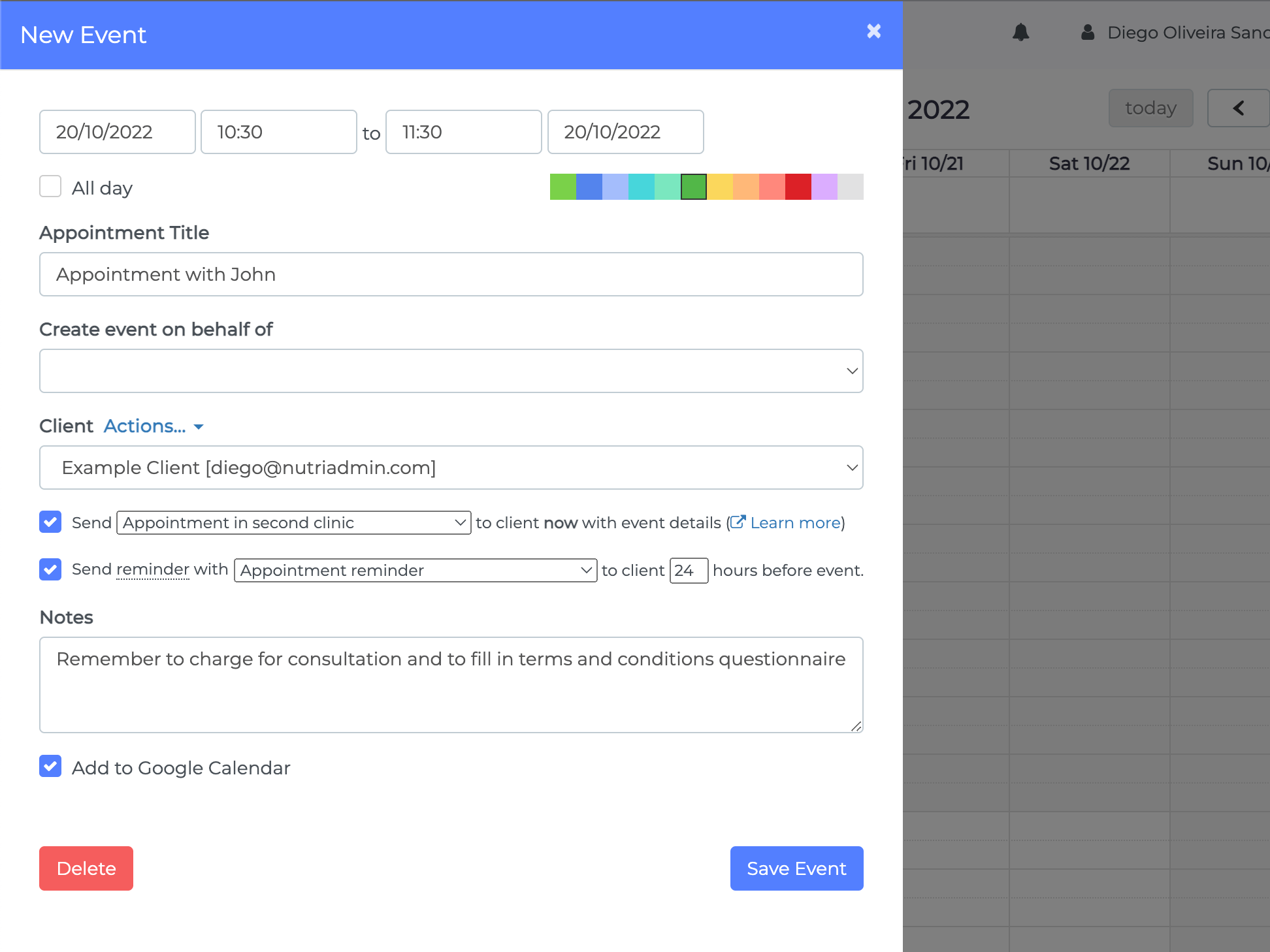Uncheck Send reminder checkbox
This screenshot has width=1270, height=952.
(50, 569)
